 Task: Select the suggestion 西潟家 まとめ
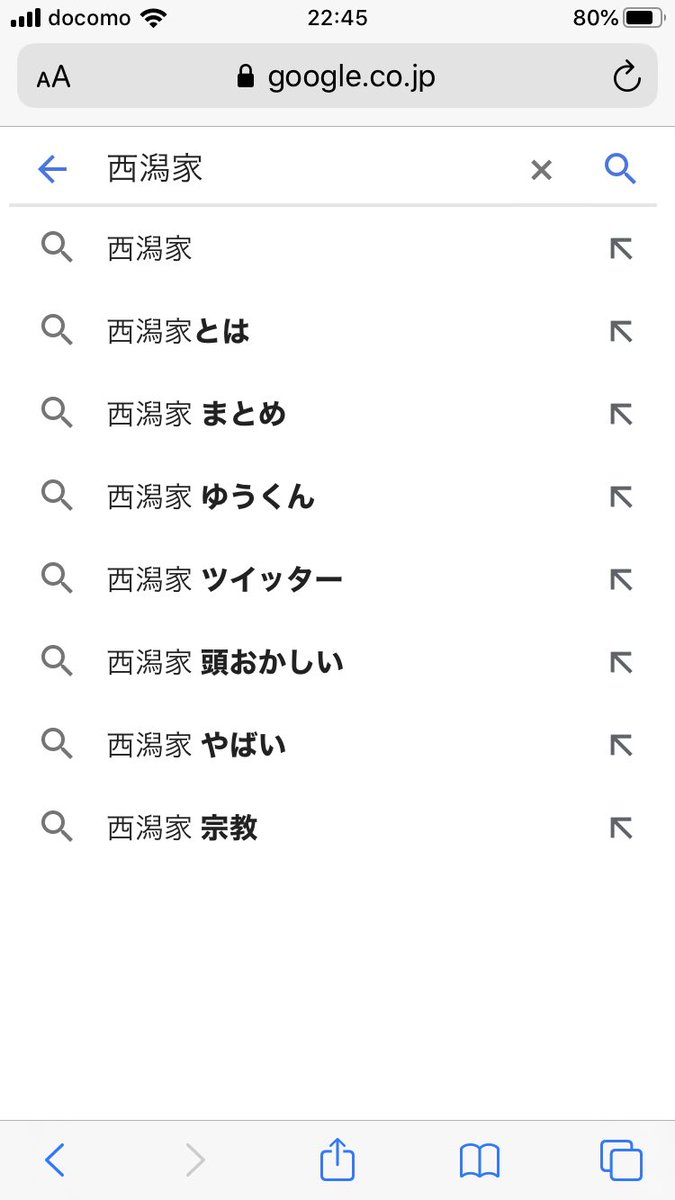click(x=337, y=414)
